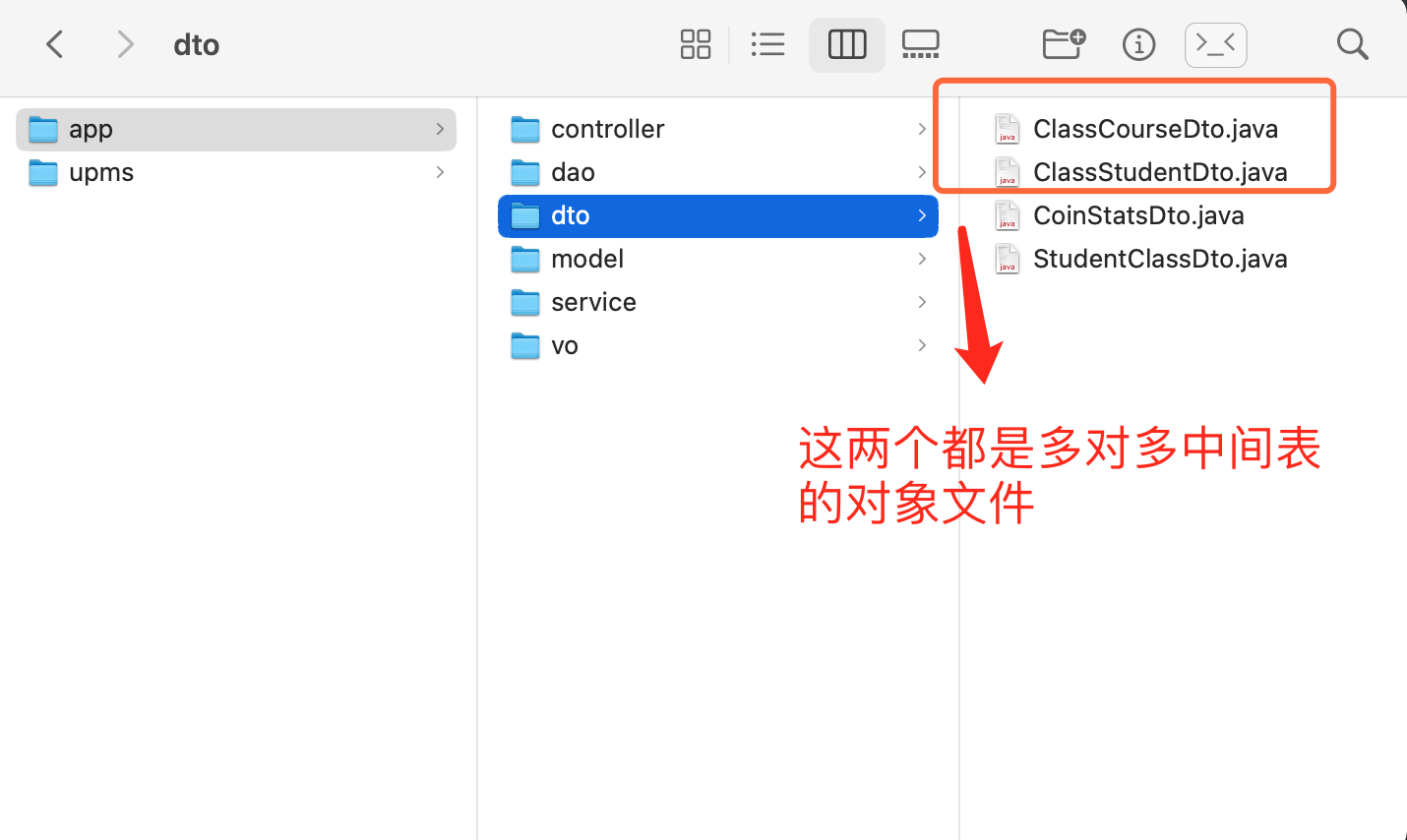Image resolution: width=1407 pixels, height=840 pixels.
Task: Select file name ClassCourseDto.java
Action: (x=1156, y=129)
